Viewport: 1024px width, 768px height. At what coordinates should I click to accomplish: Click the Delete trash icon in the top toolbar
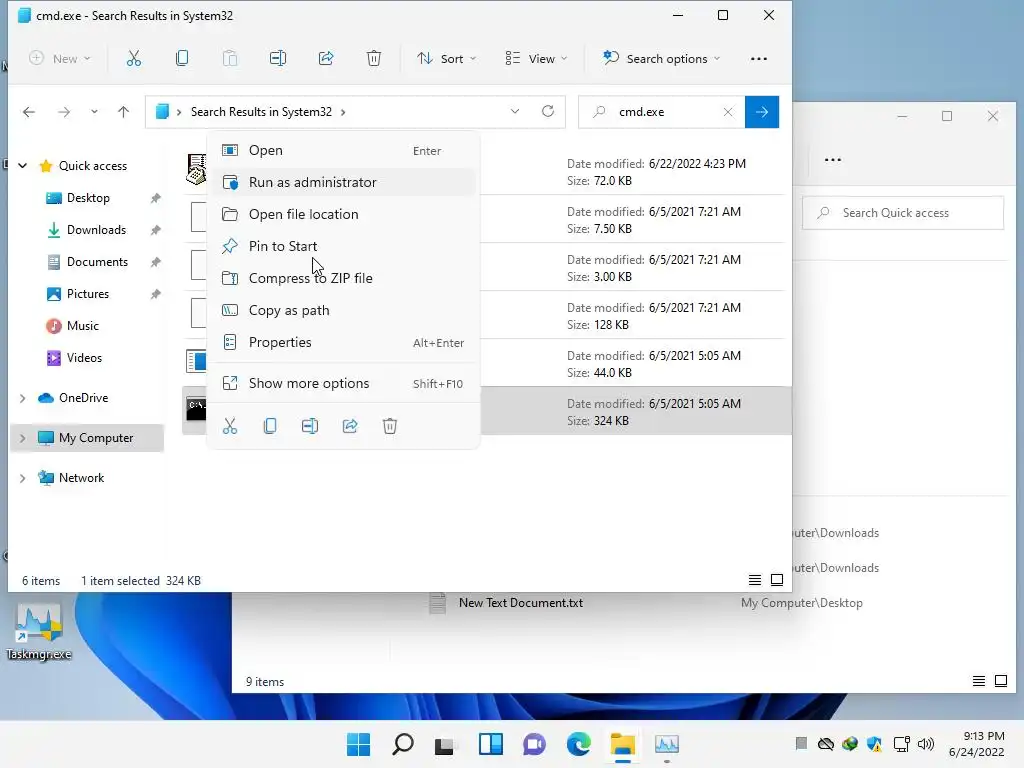point(374,59)
